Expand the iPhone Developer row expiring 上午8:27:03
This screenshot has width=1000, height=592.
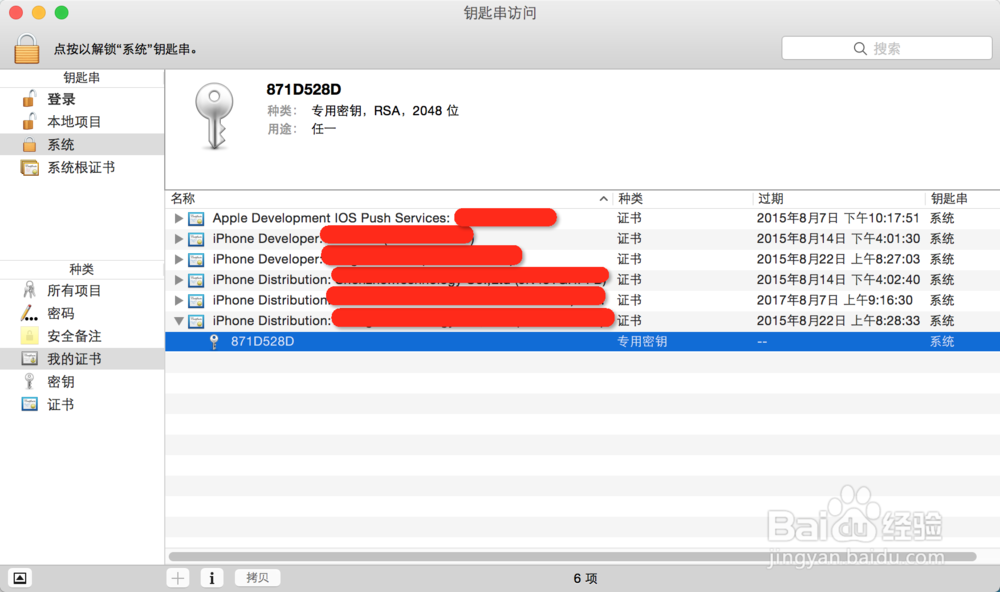tap(179, 259)
